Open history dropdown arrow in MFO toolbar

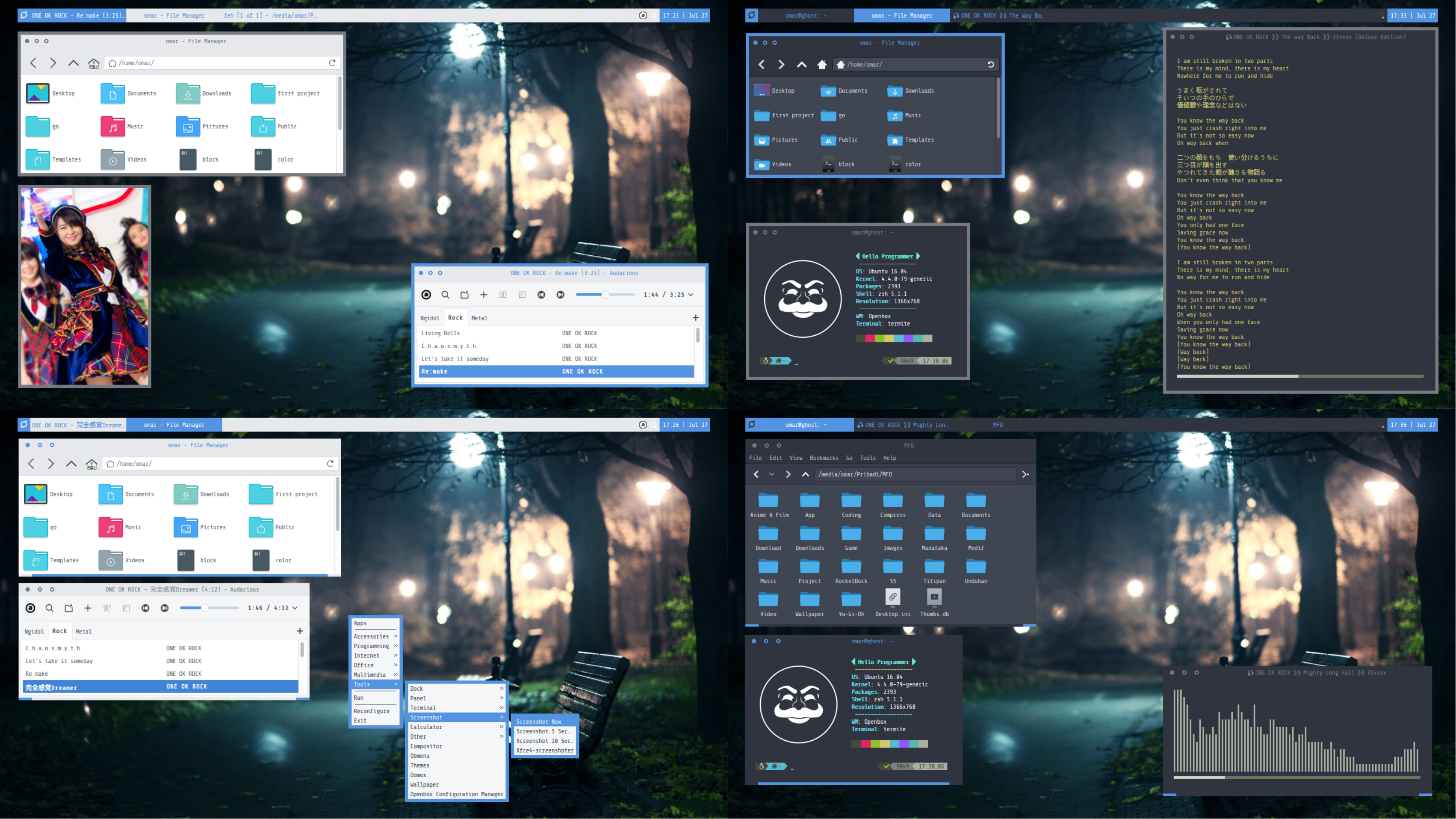[x=771, y=474]
